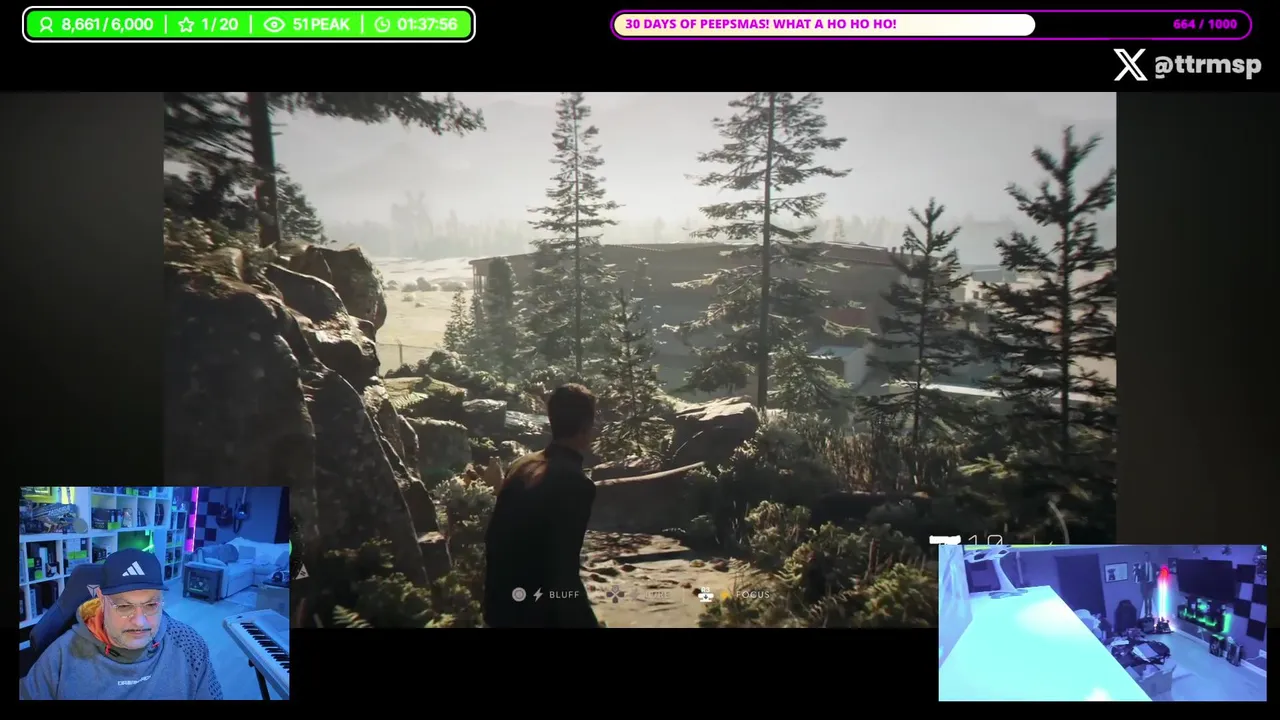Click the star icon beside 1/20

(186, 25)
